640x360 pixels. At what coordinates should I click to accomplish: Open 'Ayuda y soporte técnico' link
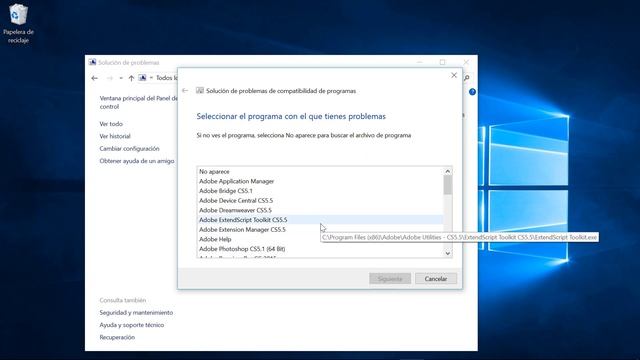pyautogui.click(x=131, y=325)
